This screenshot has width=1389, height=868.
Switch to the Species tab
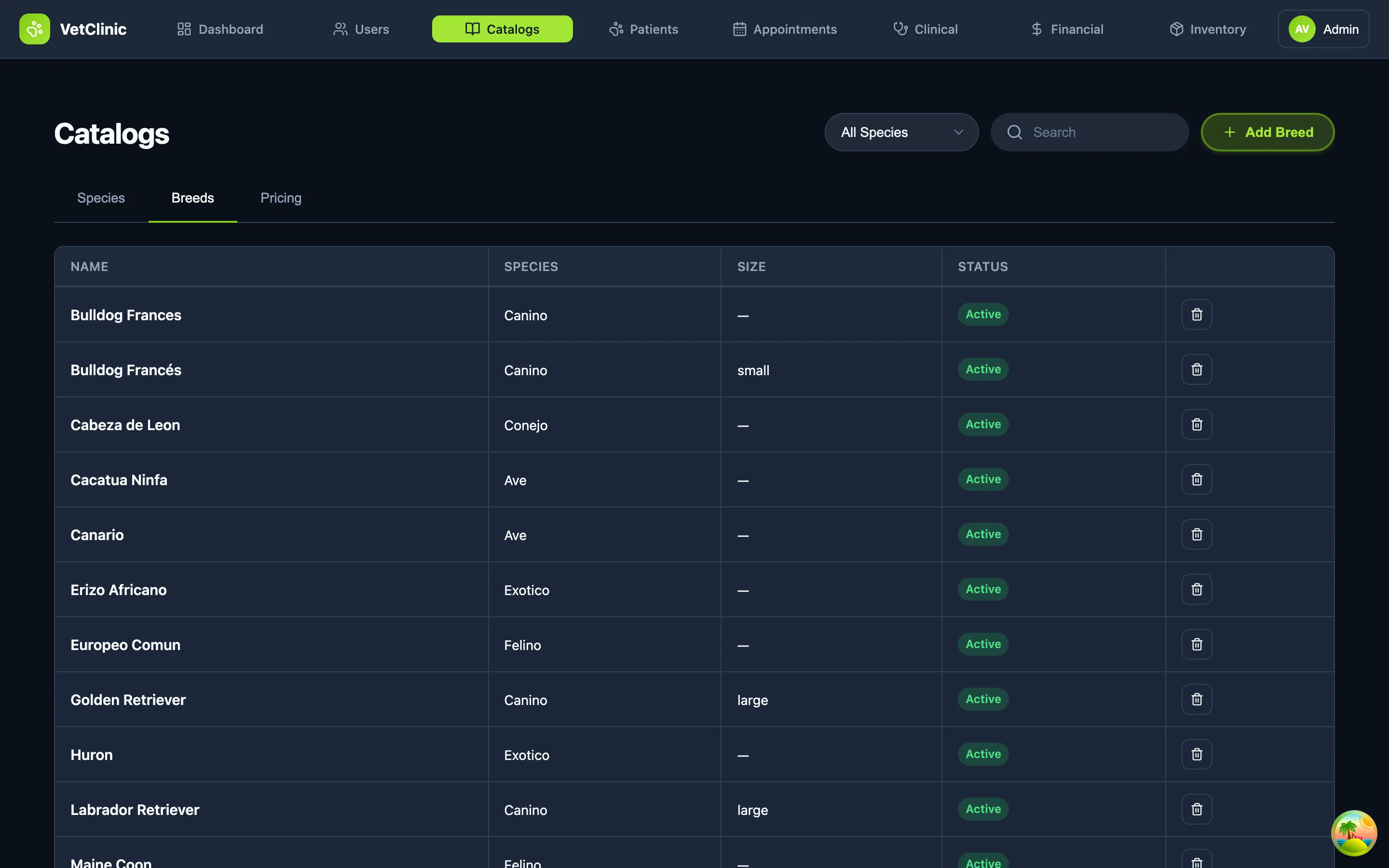pyautogui.click(x=101, y=198)
